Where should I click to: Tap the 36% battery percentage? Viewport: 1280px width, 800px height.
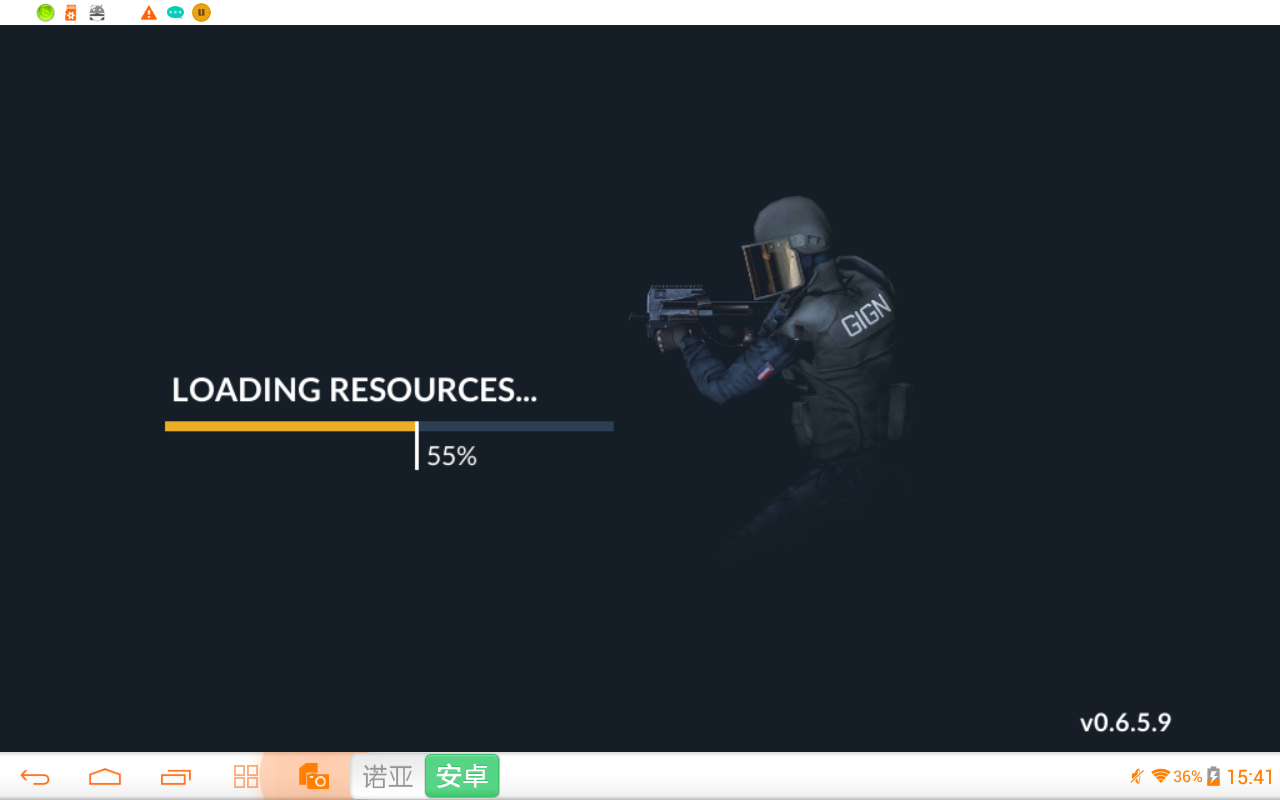1188,777
